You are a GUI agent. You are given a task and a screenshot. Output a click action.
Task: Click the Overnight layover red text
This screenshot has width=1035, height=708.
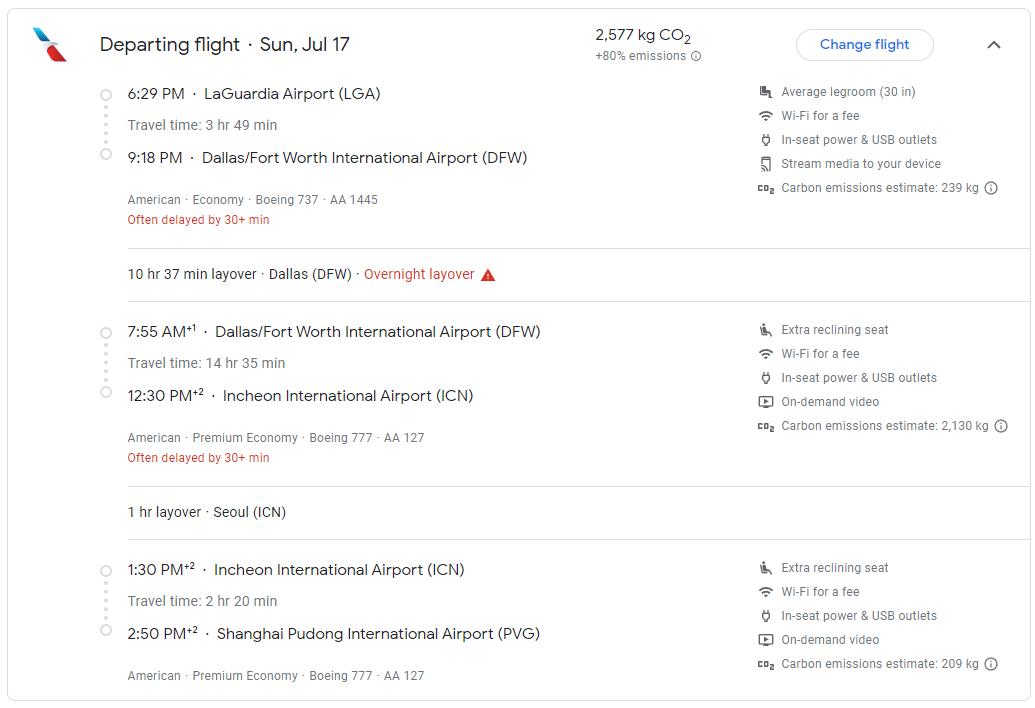point(419,275)
